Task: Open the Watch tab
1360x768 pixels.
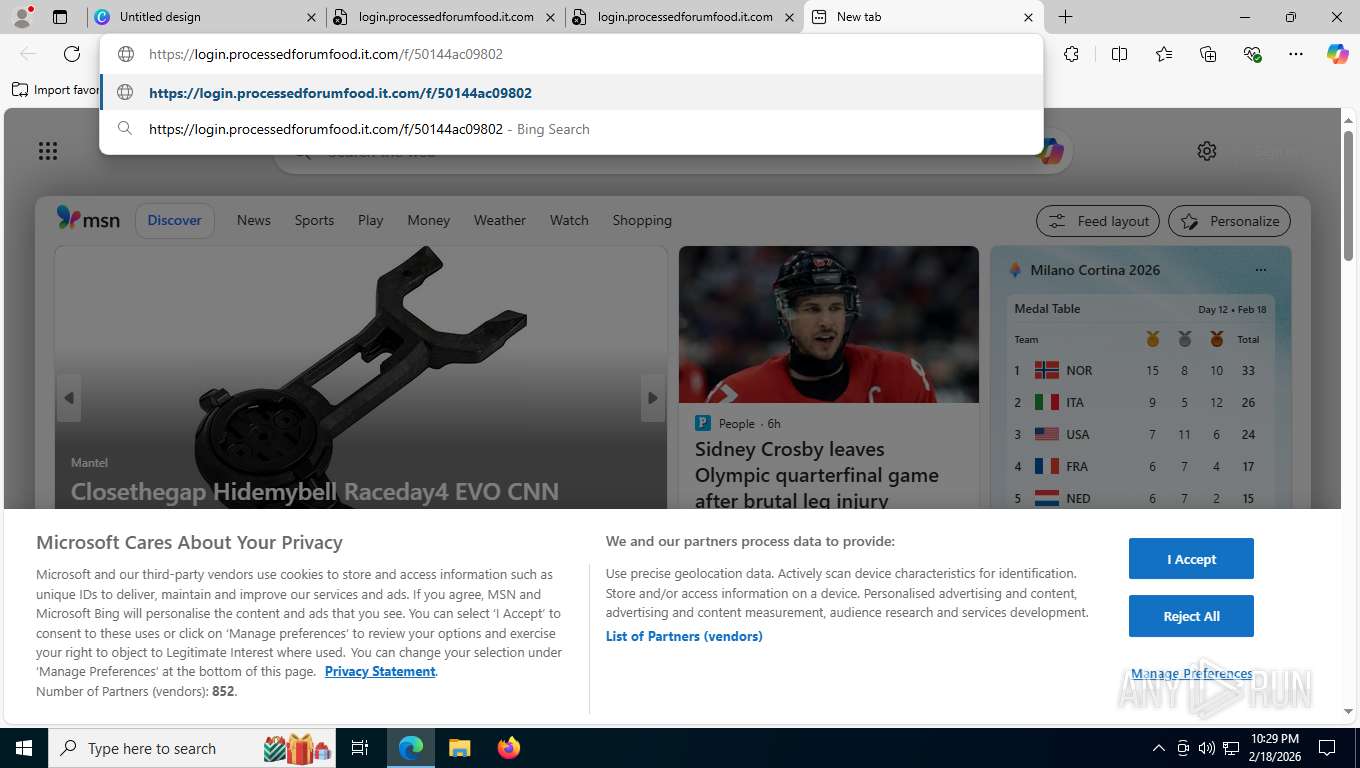Action: coord(569,220)
